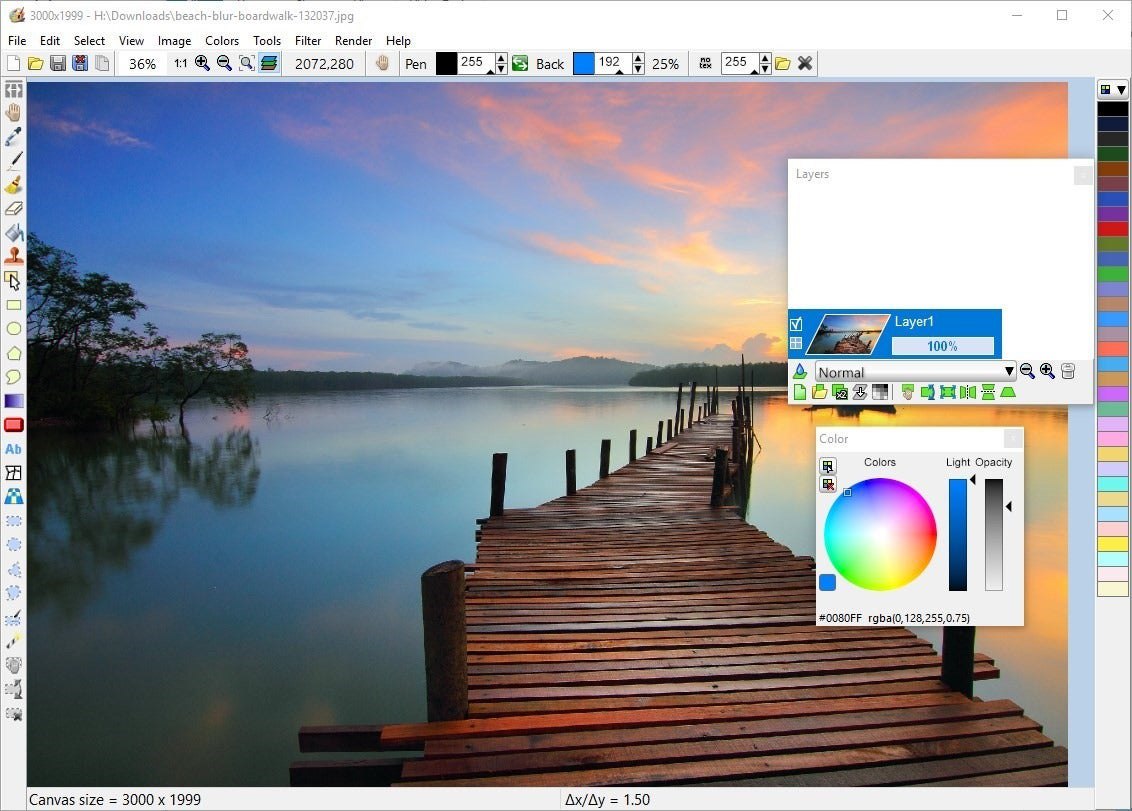The width and height of the screenshot is (1132, 811).
Task: Zoom in using the top toolbar magnifier plus
Action: click(202, 64)
